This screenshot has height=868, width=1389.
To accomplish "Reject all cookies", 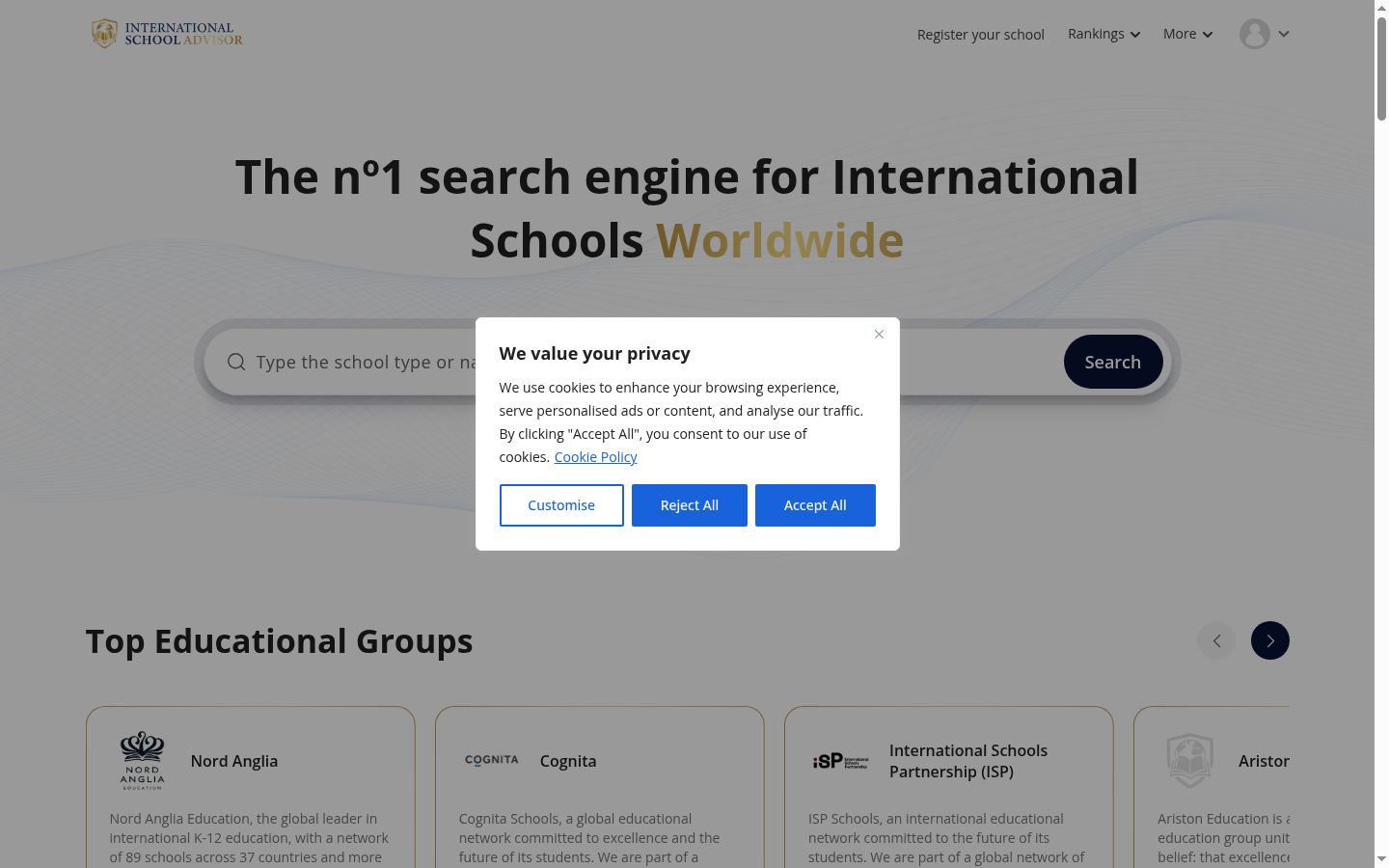I will [690, 505].
